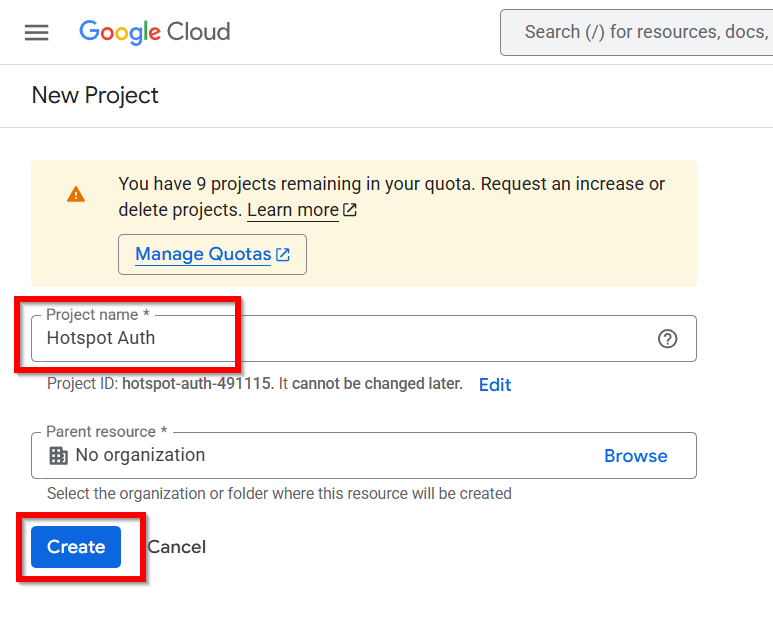This screenshot has height=618, width=773.
Task: Create the new project
Action: point(76,547)
